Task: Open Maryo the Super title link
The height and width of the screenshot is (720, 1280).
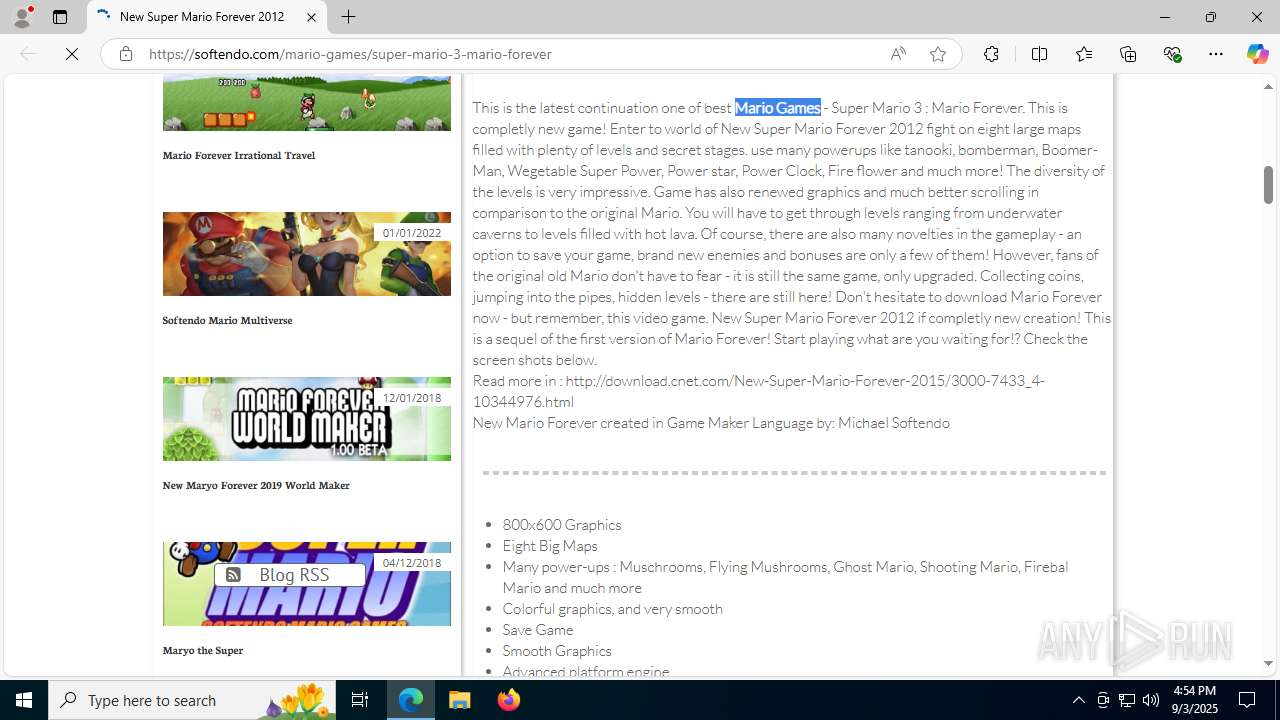Action: click(203, 650)
